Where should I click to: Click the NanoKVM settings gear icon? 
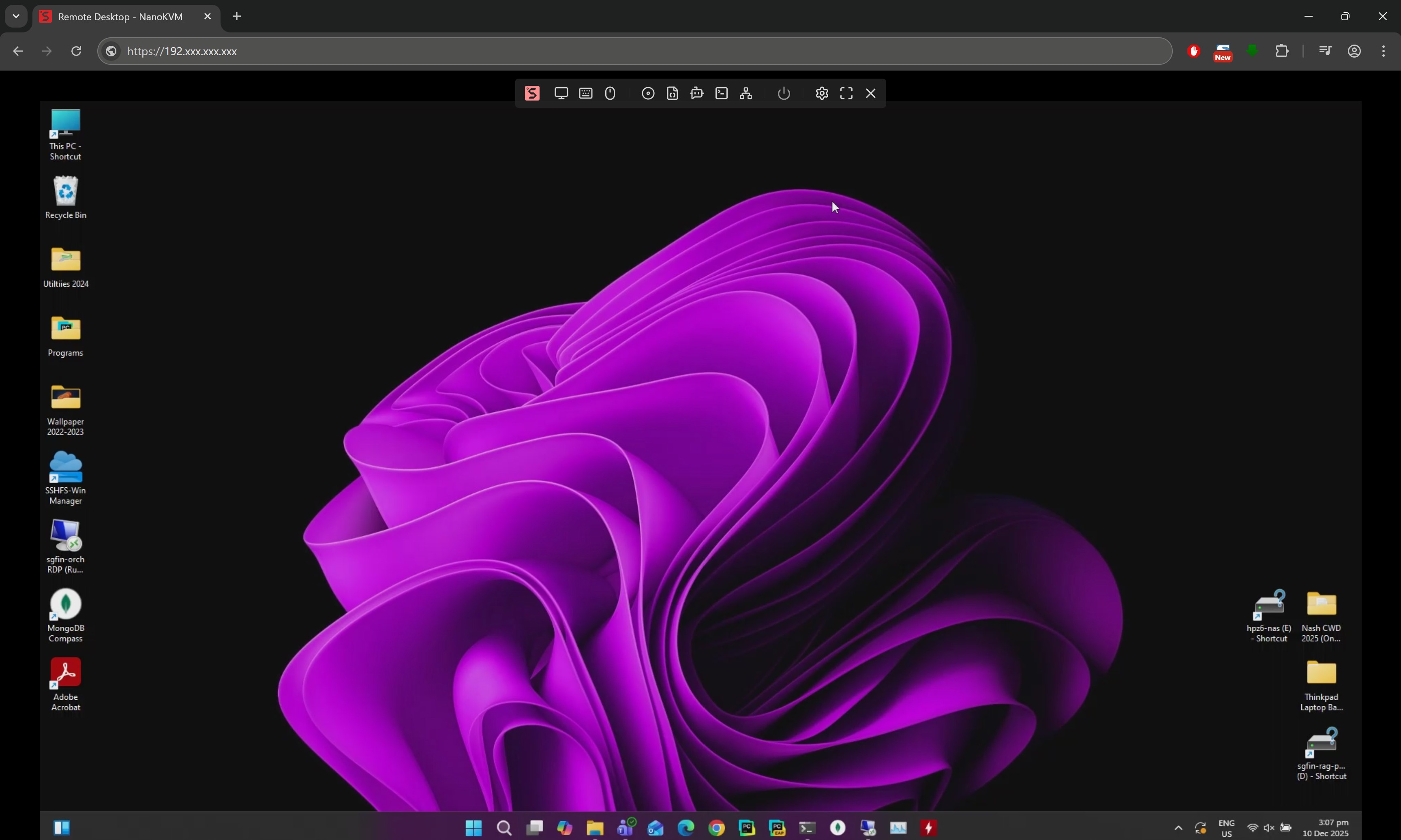[x=822, y=93]
